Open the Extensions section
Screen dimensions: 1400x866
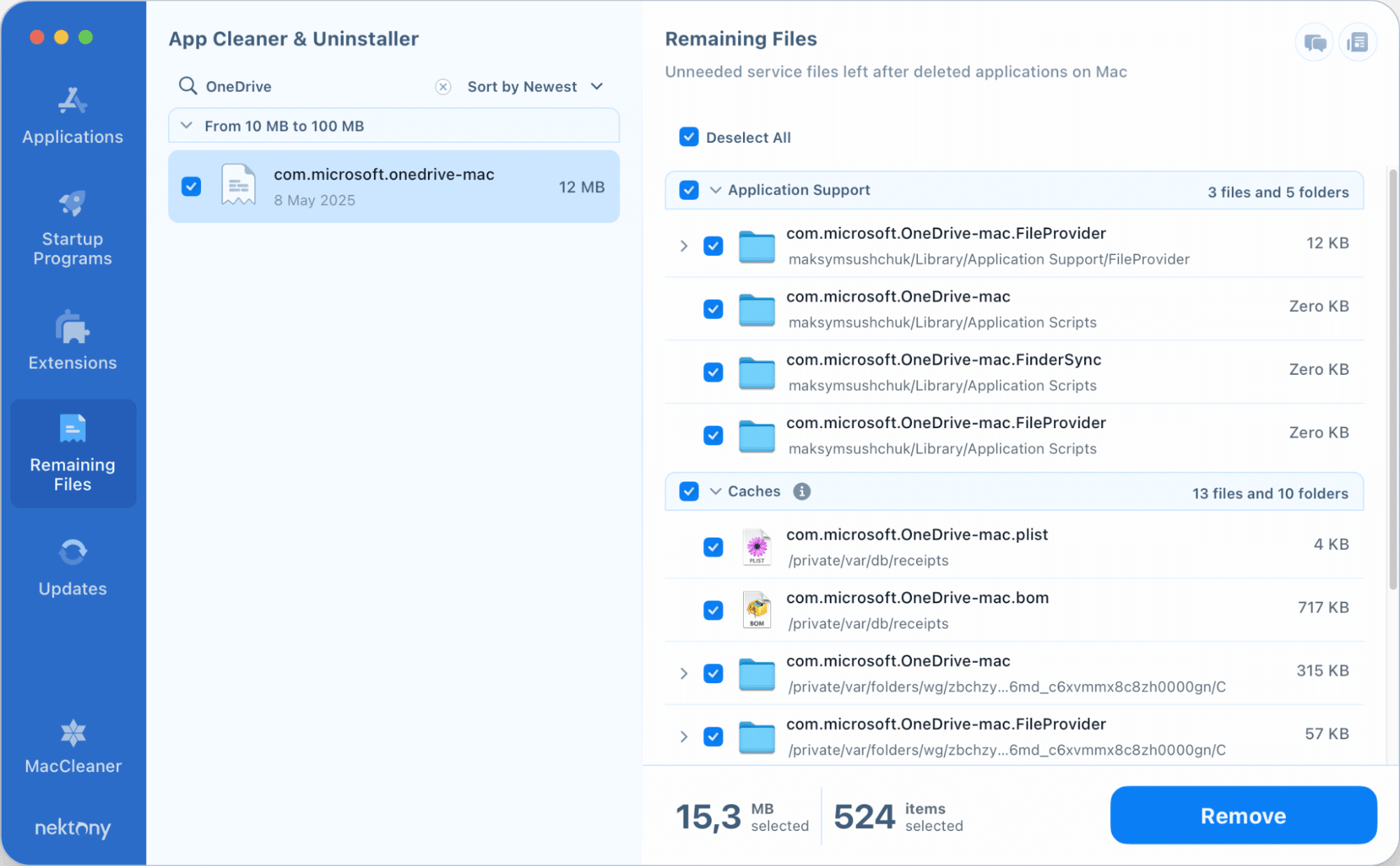[72, 341]
